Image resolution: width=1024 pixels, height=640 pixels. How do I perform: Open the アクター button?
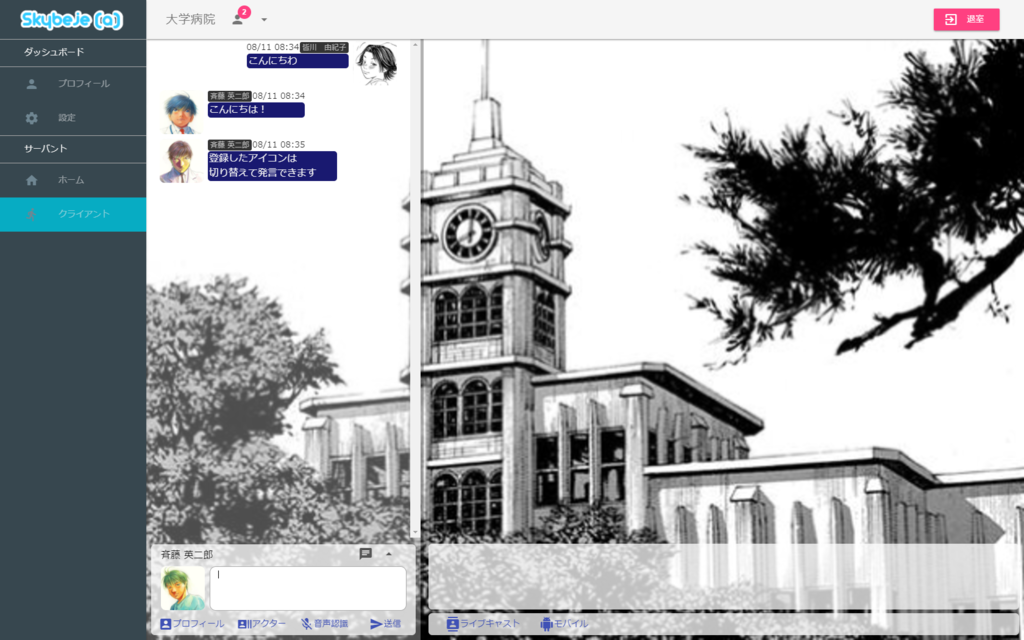click(262, 624)
